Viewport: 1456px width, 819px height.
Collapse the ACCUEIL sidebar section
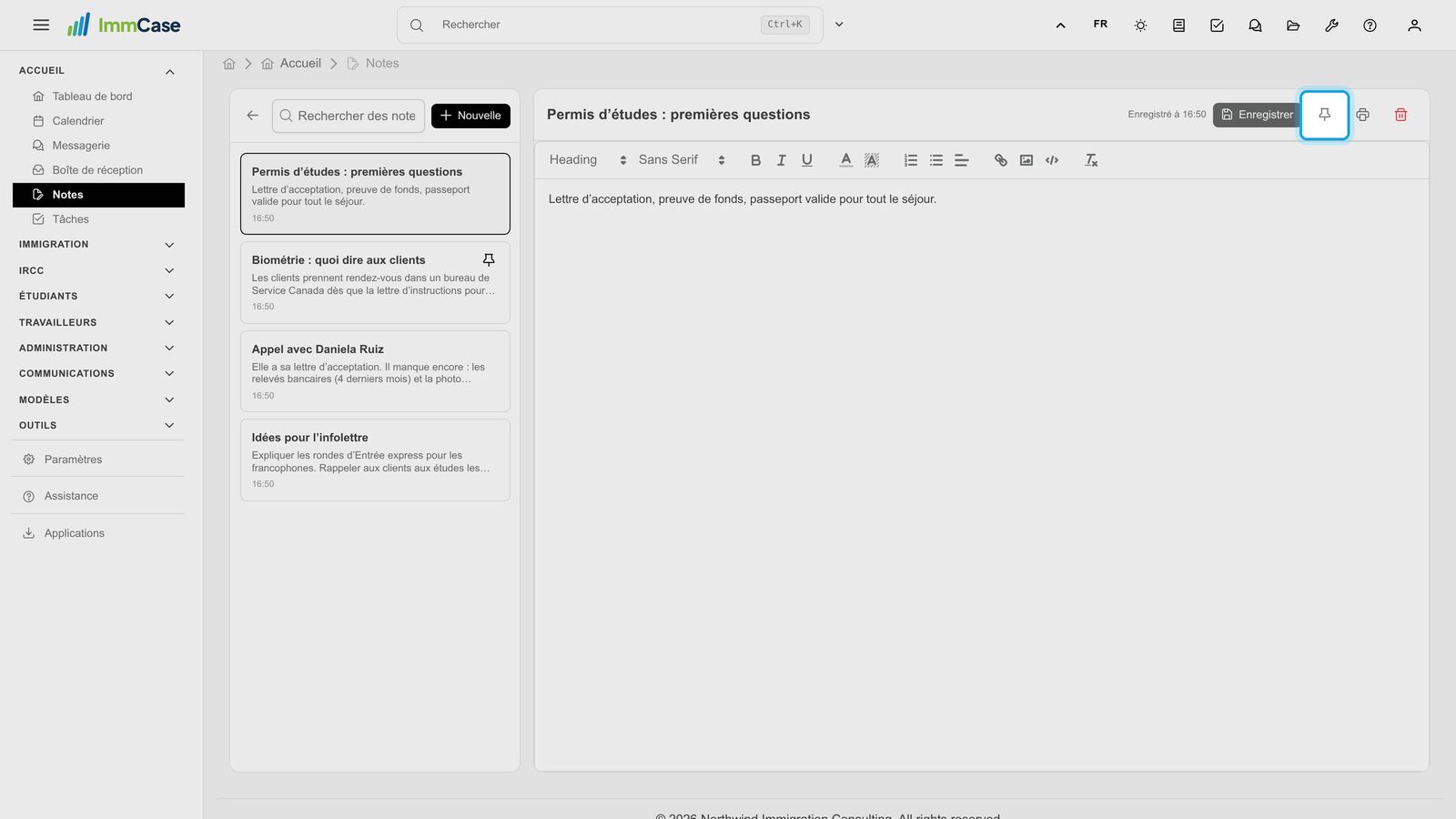(x=98, y=71)
